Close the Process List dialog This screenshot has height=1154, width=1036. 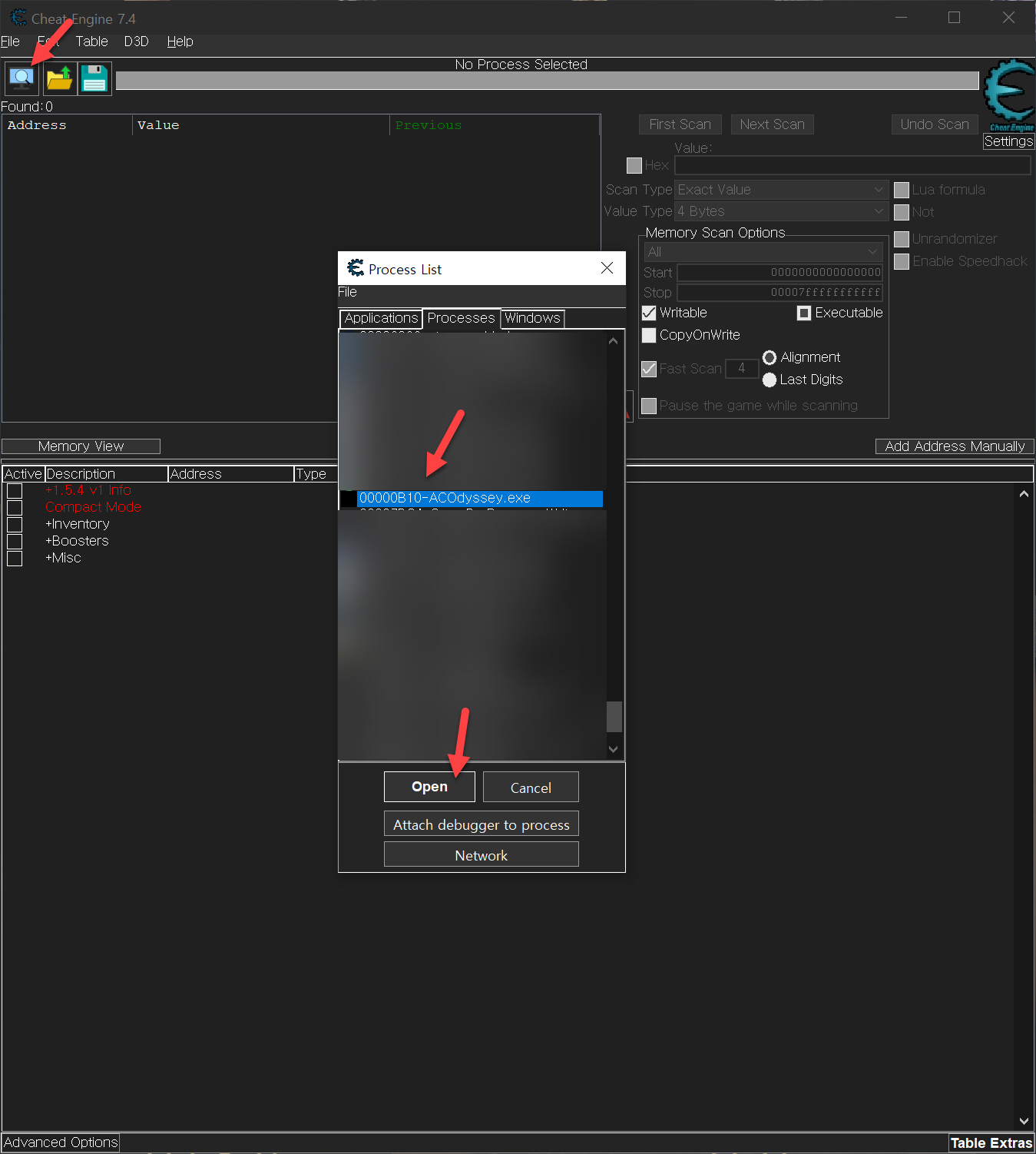coord(607,268)
